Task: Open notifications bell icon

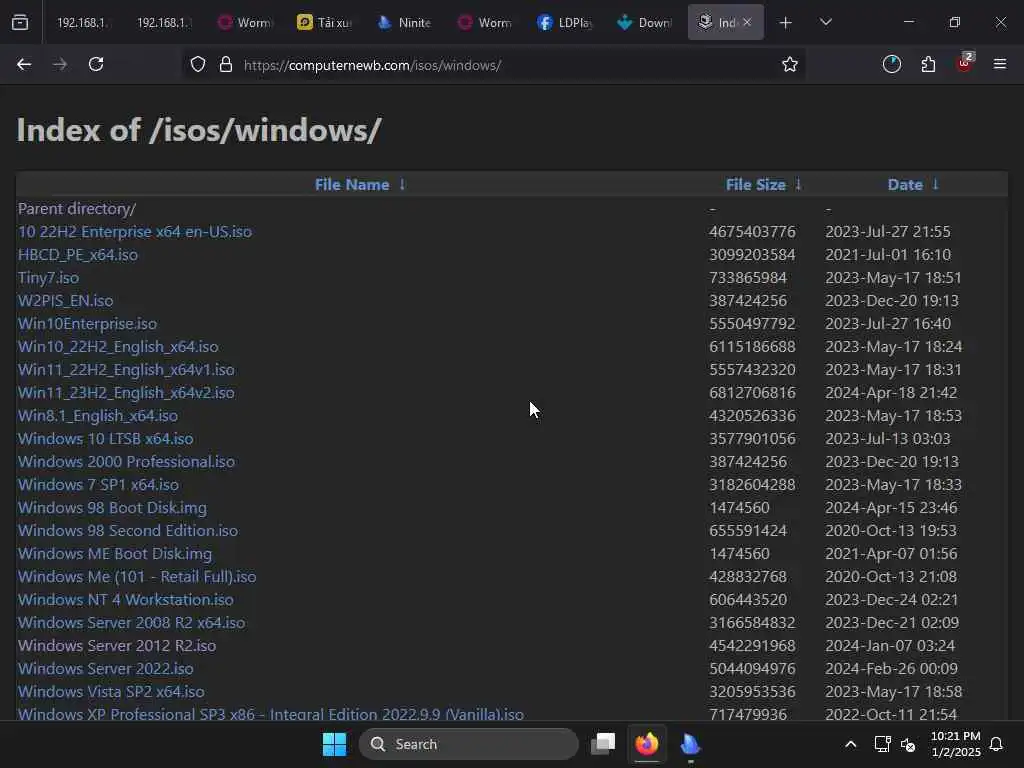Action: tap(996, 744)
